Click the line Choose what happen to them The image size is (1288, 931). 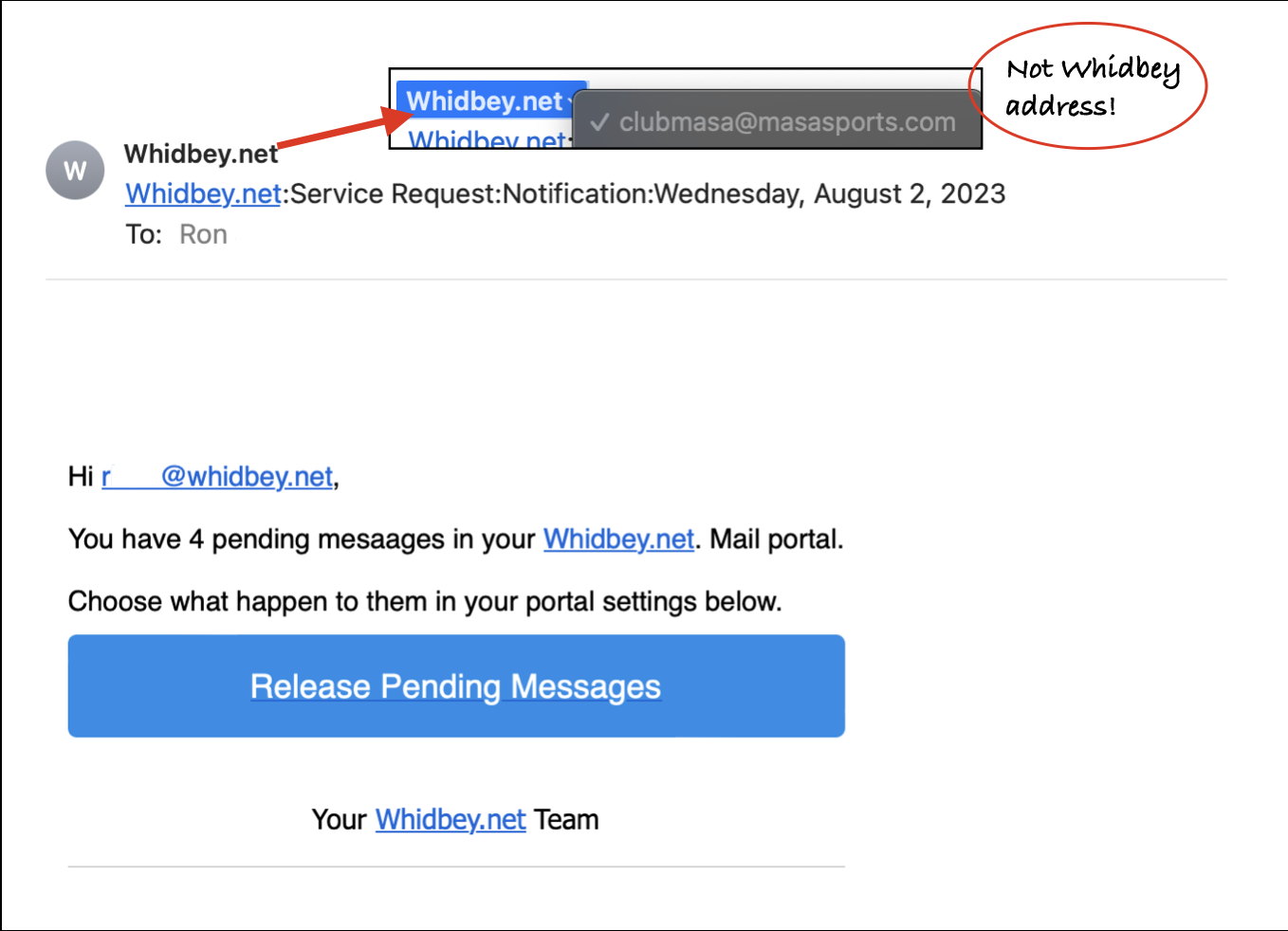pos(425,601)
